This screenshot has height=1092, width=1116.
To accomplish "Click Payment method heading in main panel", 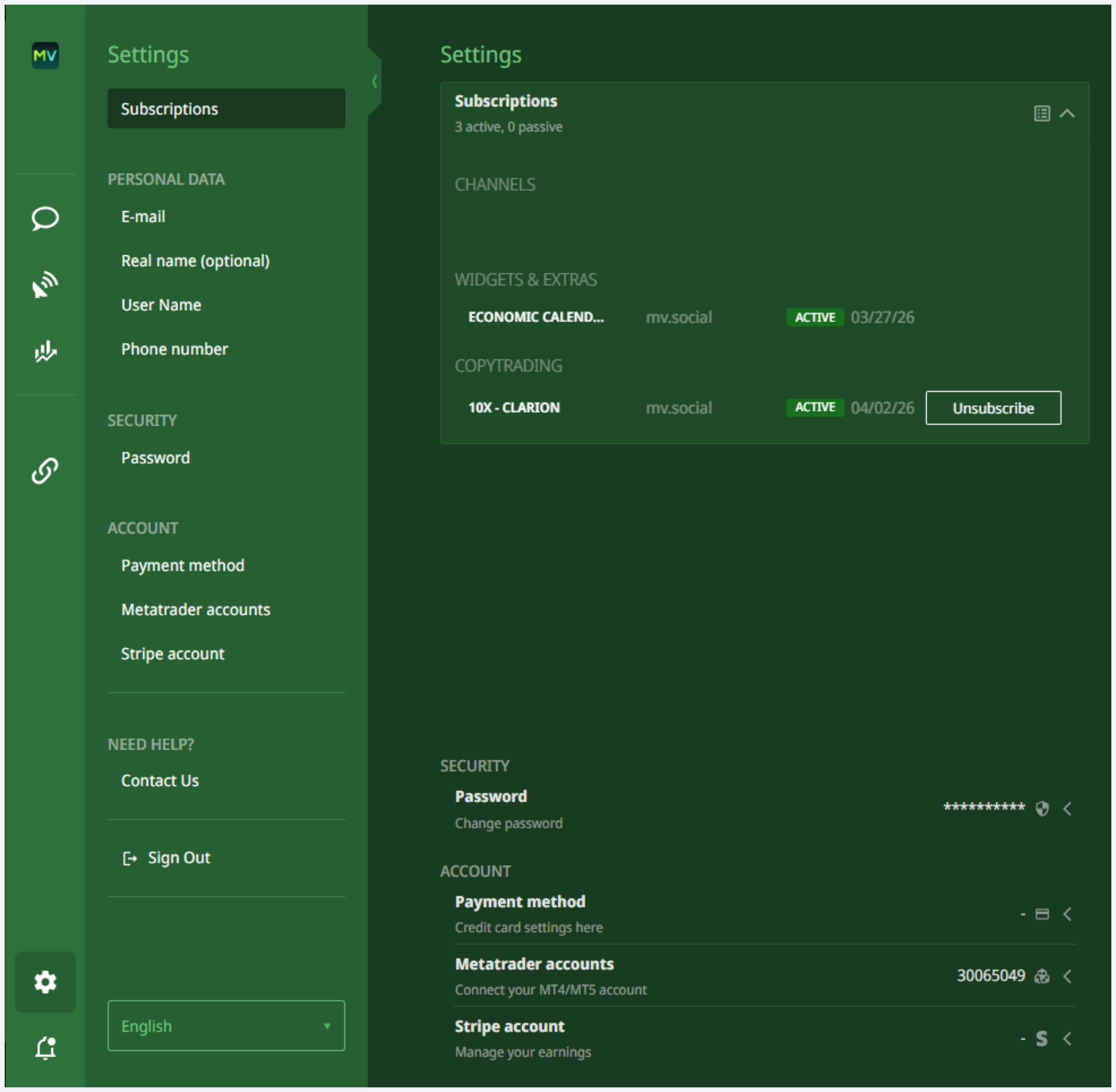I will (x=520, y=902).
